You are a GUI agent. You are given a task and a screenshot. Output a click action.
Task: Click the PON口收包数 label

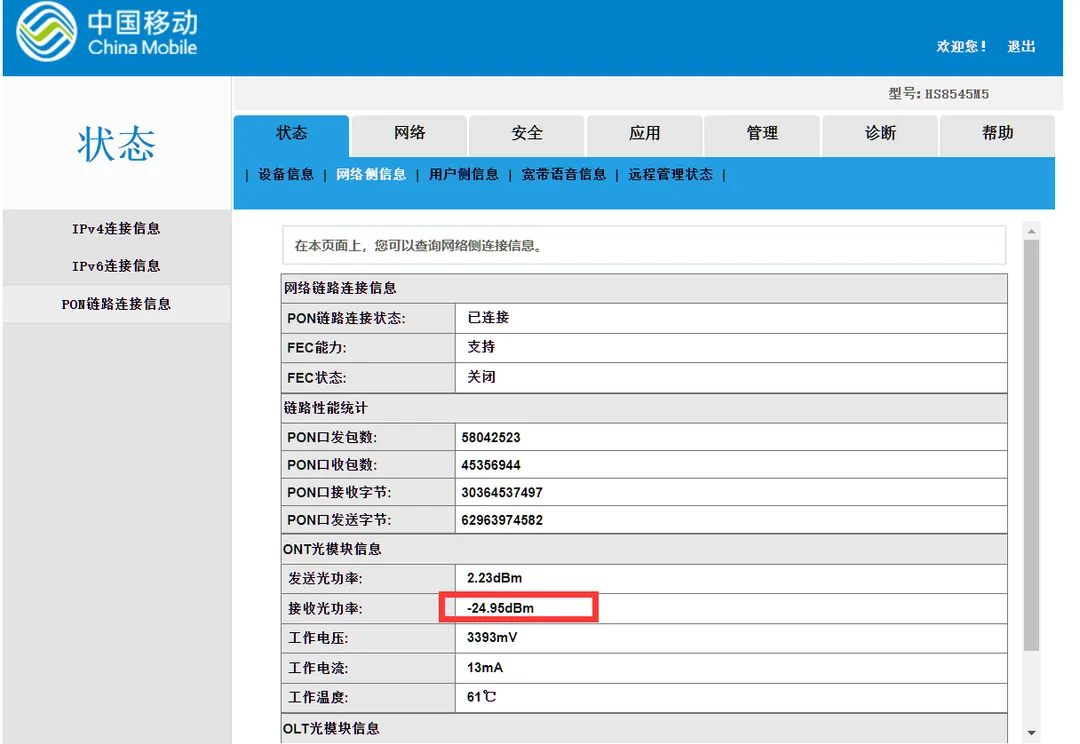pyautogui.click(x=332, y=465)
